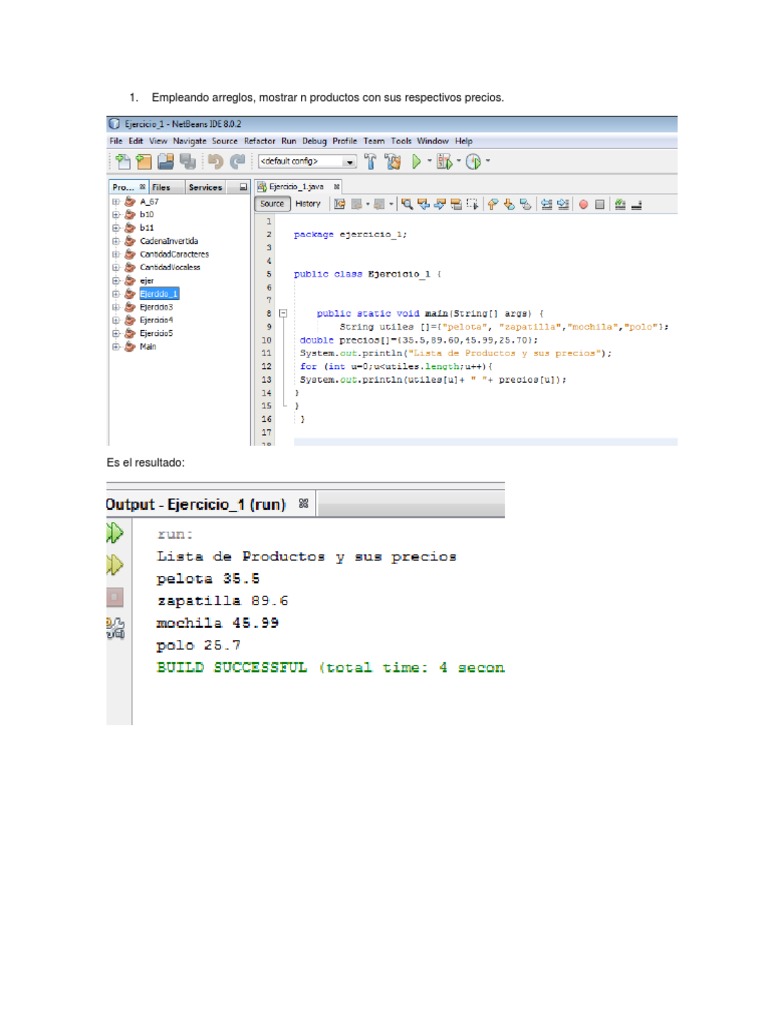Screen dimensions: 768x1024
Task: Select the Main project in tree
Action: (148, 347)
